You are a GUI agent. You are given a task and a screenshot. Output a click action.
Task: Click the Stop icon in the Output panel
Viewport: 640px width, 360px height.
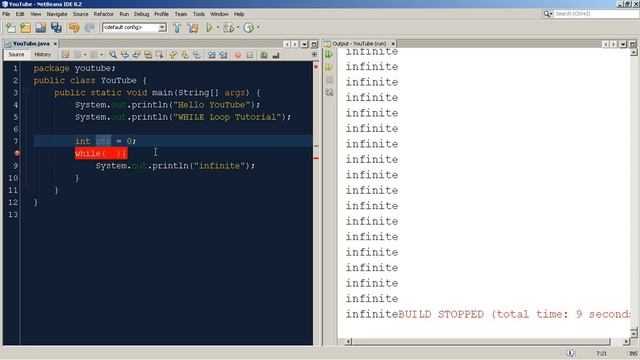click(x=329, y=80)
